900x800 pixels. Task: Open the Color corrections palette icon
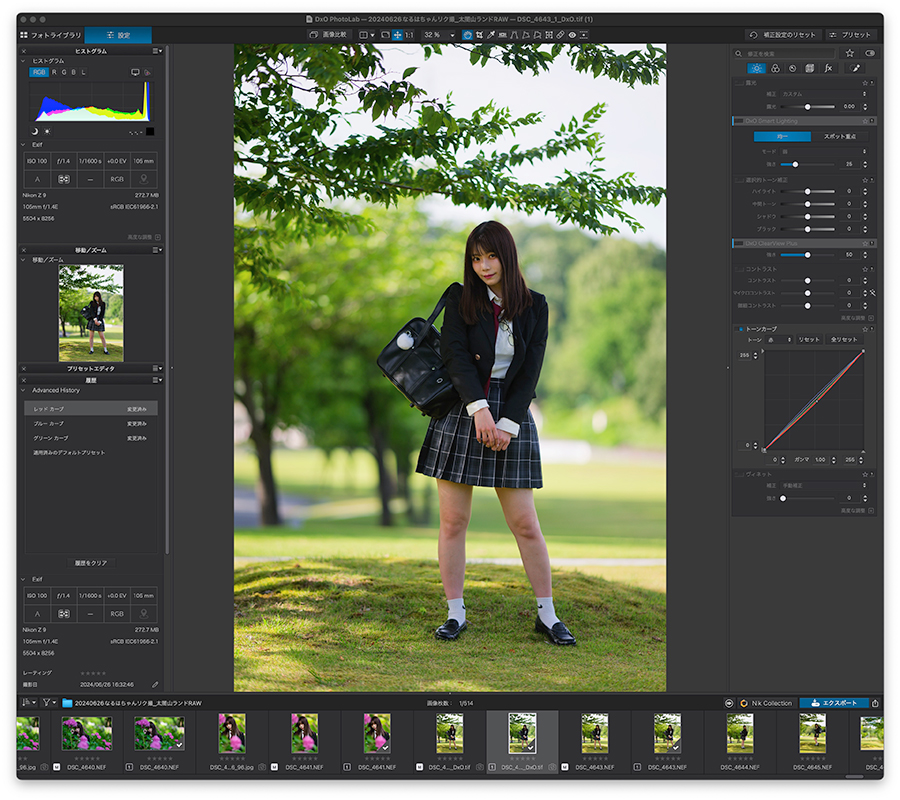coord(775,68)
